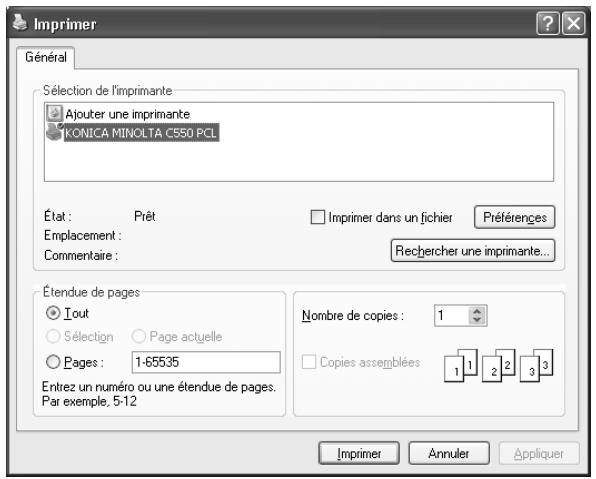The image size is (596, 479).
Task: Select the Tout radio button
Action: 53,313
